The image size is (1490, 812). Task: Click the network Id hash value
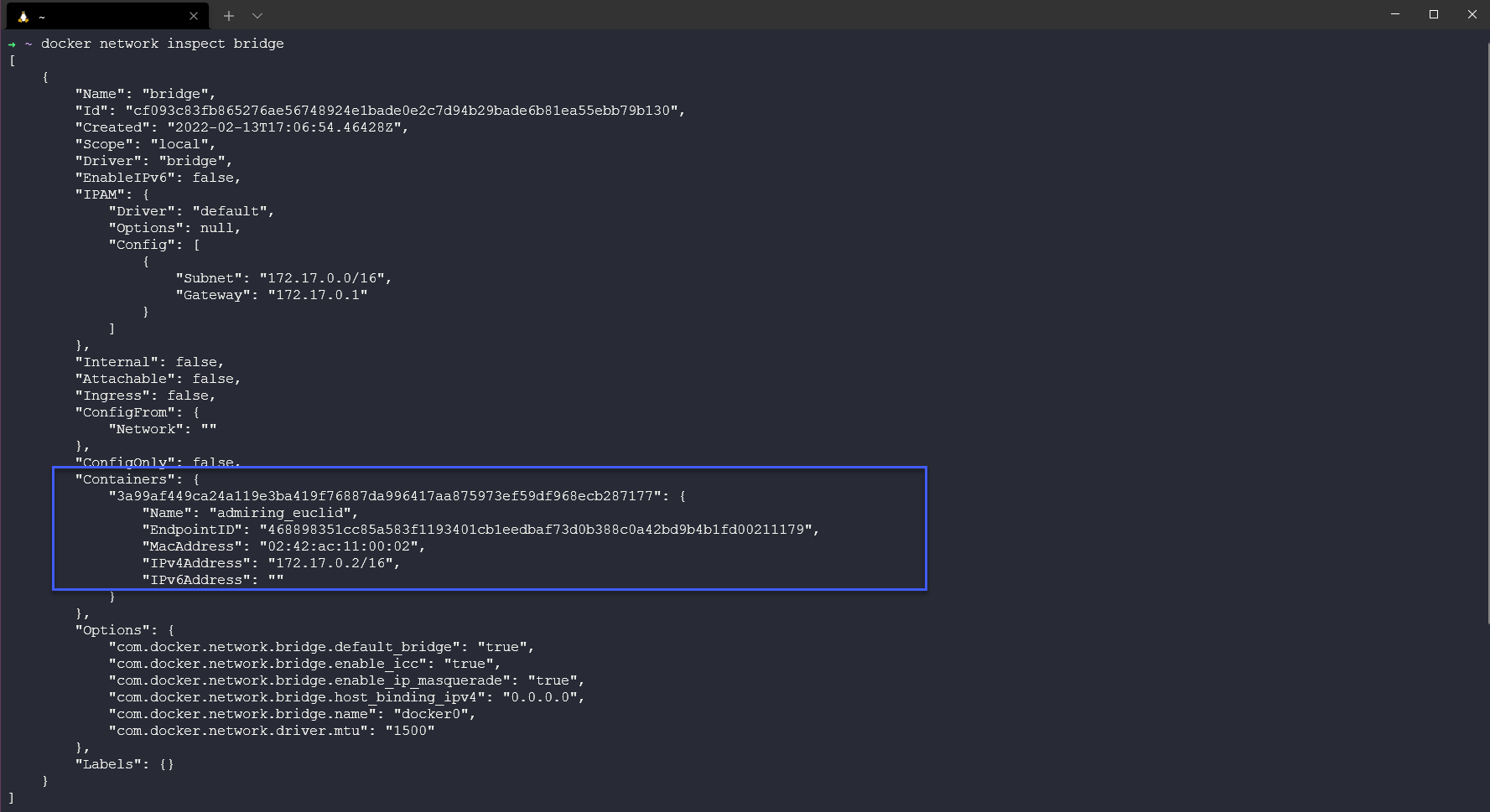point(402,111)
